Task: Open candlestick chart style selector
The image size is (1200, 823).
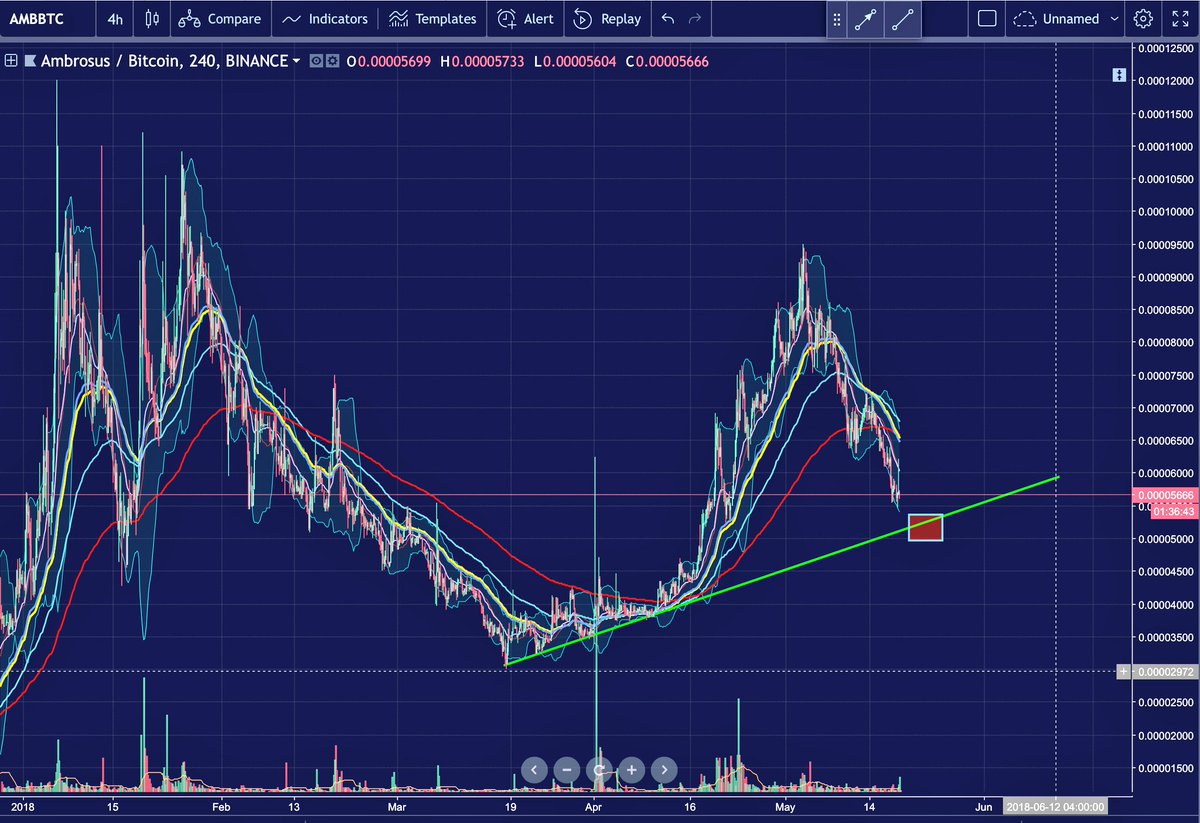Action: (152, 19)
